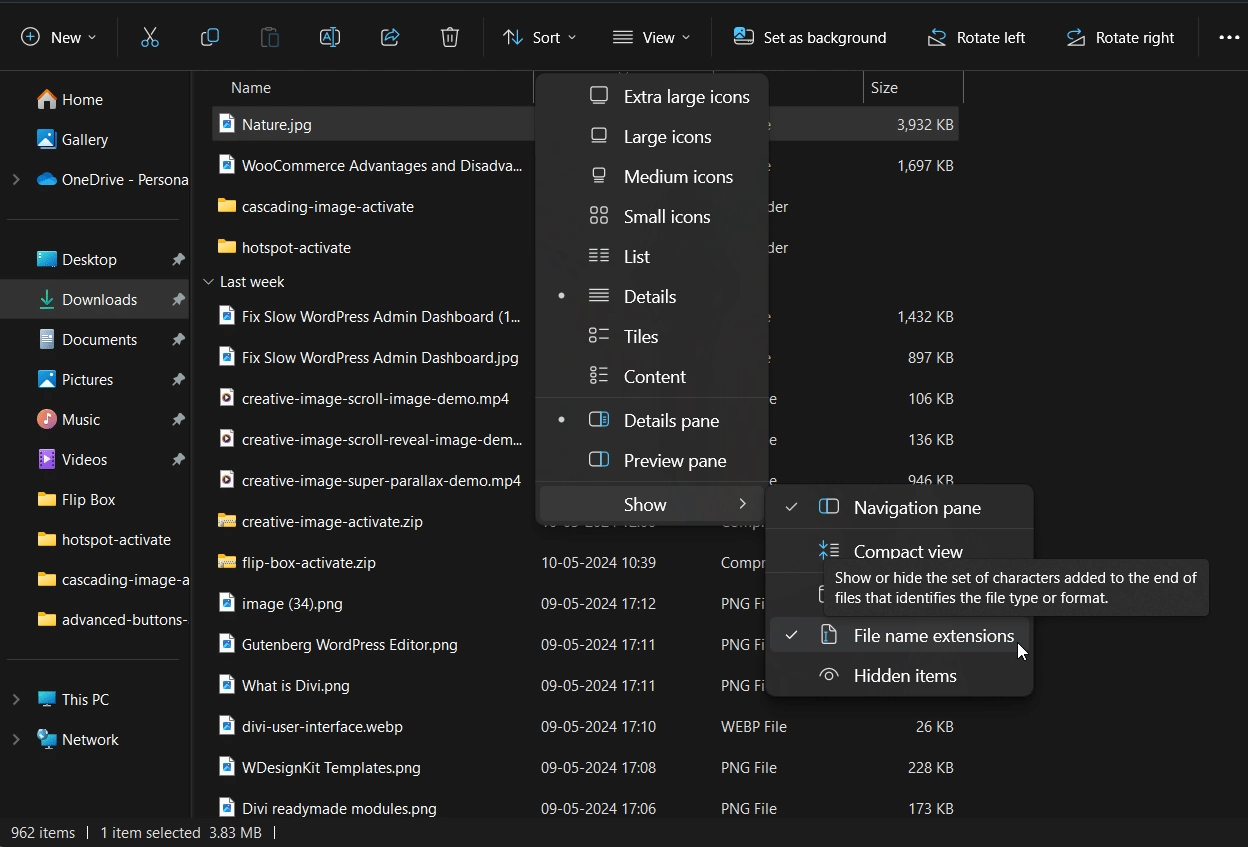Open the Sort dropdown menu
1248x847 pixels.
tap(539, 37)
